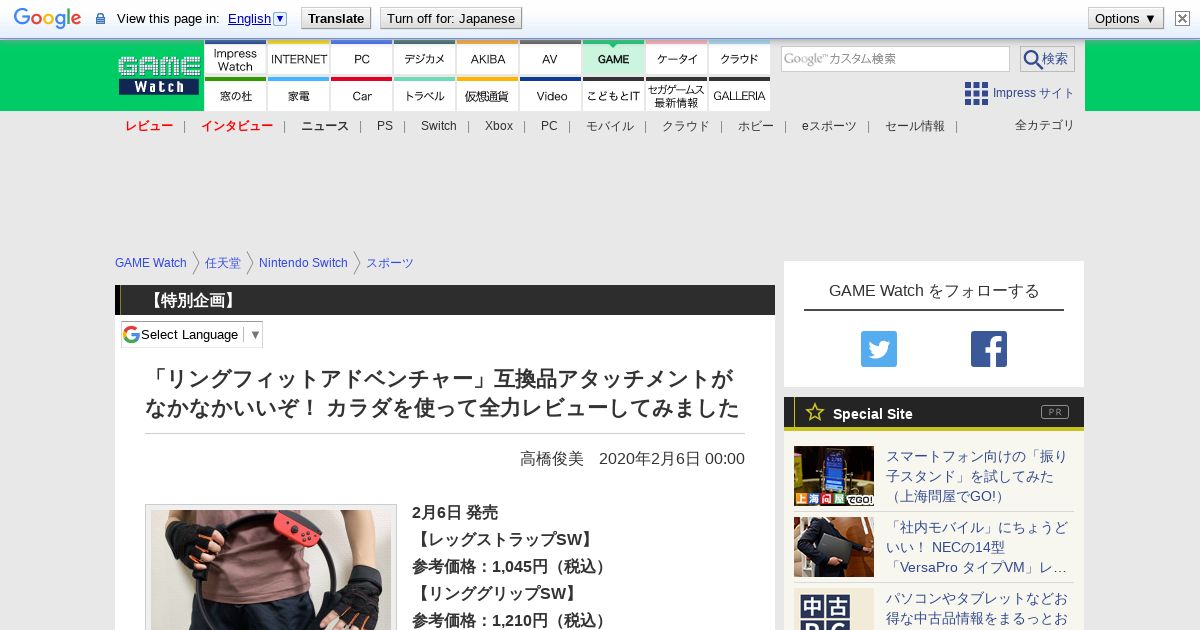1200x630 pixels.
Task: Open the セガゲームス最新情報 tab
Action: coord(677,94)
